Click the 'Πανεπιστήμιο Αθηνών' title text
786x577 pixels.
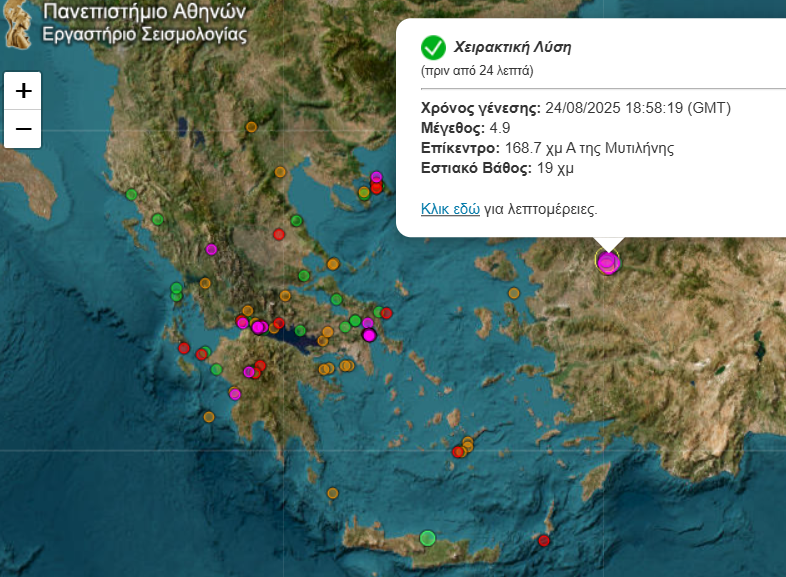tap(144, 11)
